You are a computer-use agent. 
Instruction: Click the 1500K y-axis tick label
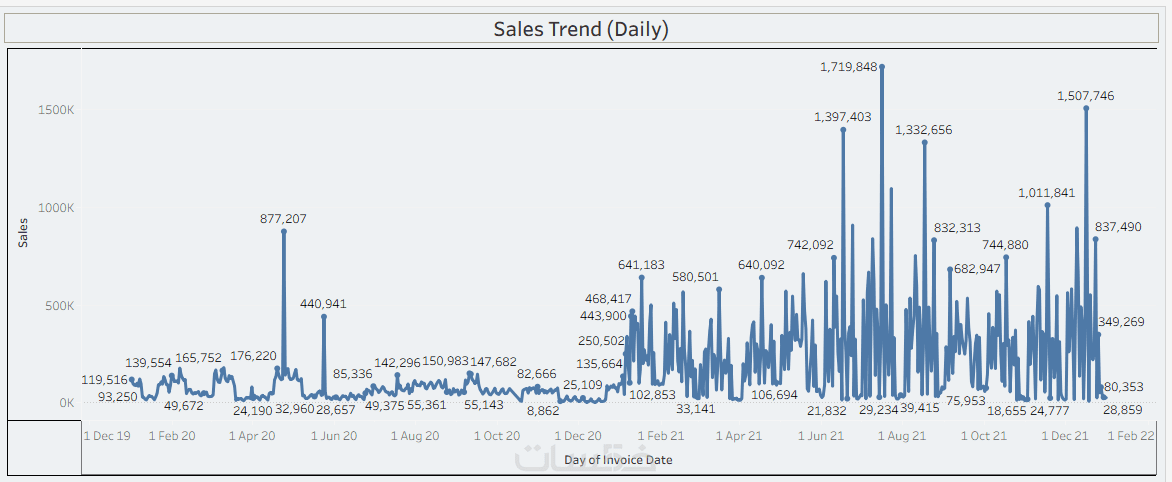(56, 110)
